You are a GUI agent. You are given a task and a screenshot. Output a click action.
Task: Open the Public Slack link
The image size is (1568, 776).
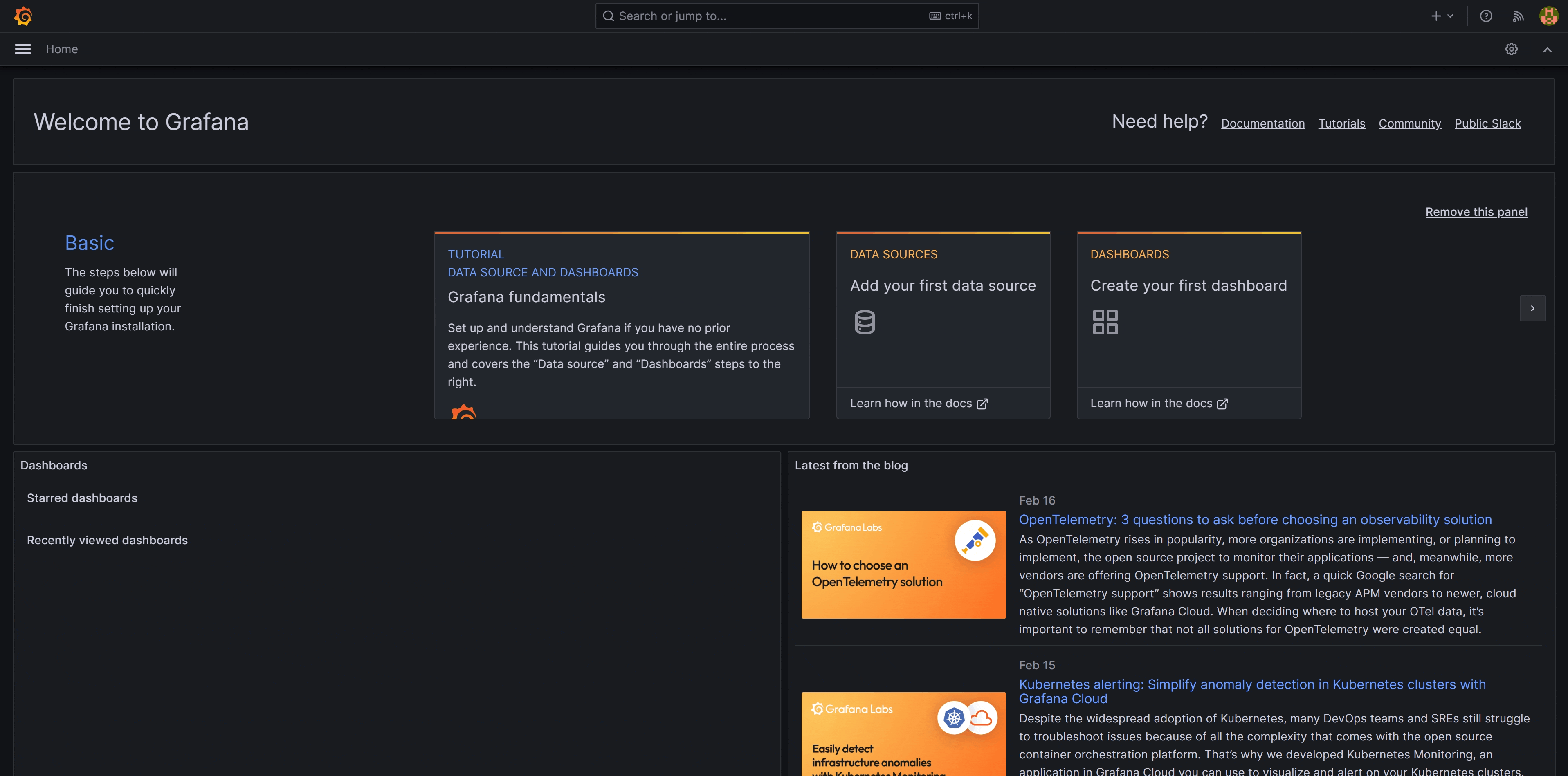click(1488, 123)
